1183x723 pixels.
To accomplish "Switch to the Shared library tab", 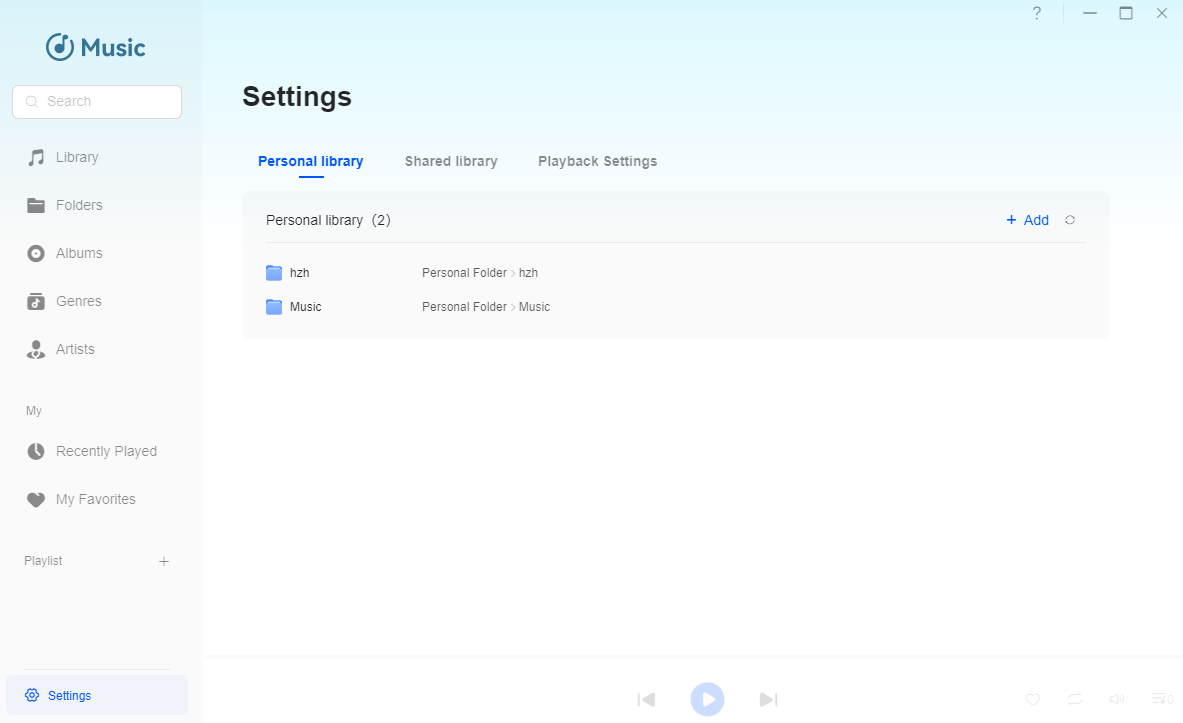I will click(x=451, y=161).
